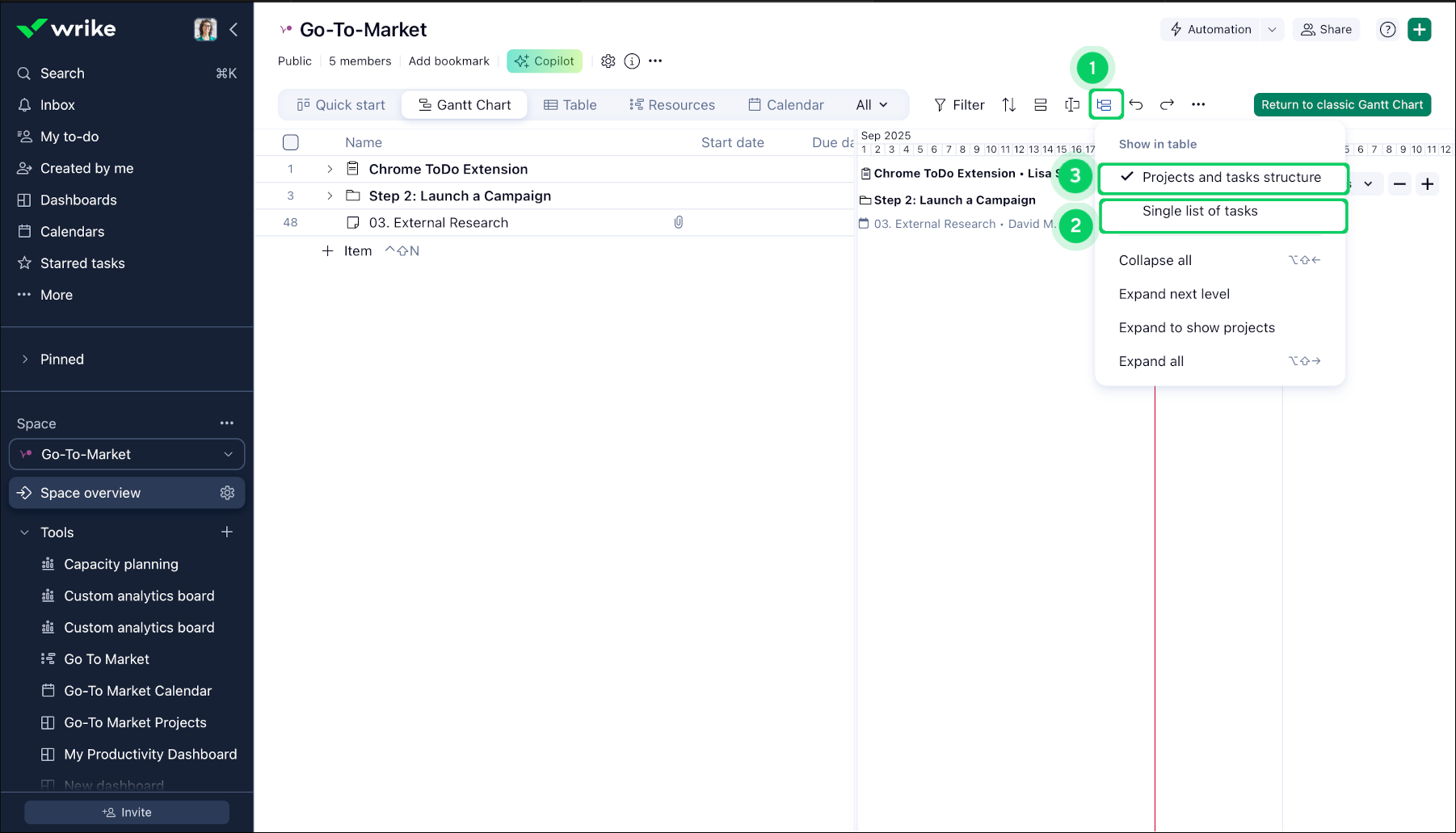
Task: Switch to the Table view tab
Action: click(x=570, y=104)
